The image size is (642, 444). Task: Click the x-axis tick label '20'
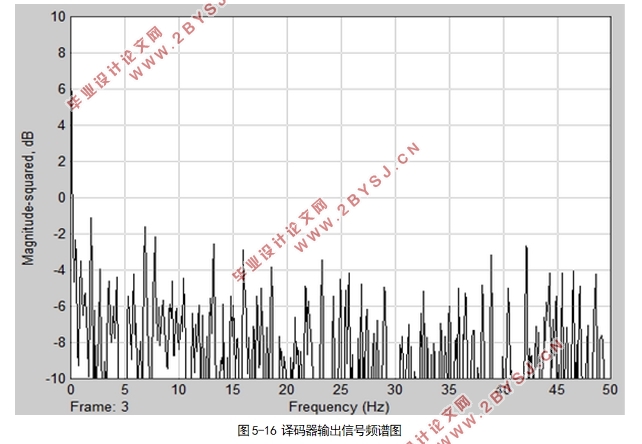287,390
